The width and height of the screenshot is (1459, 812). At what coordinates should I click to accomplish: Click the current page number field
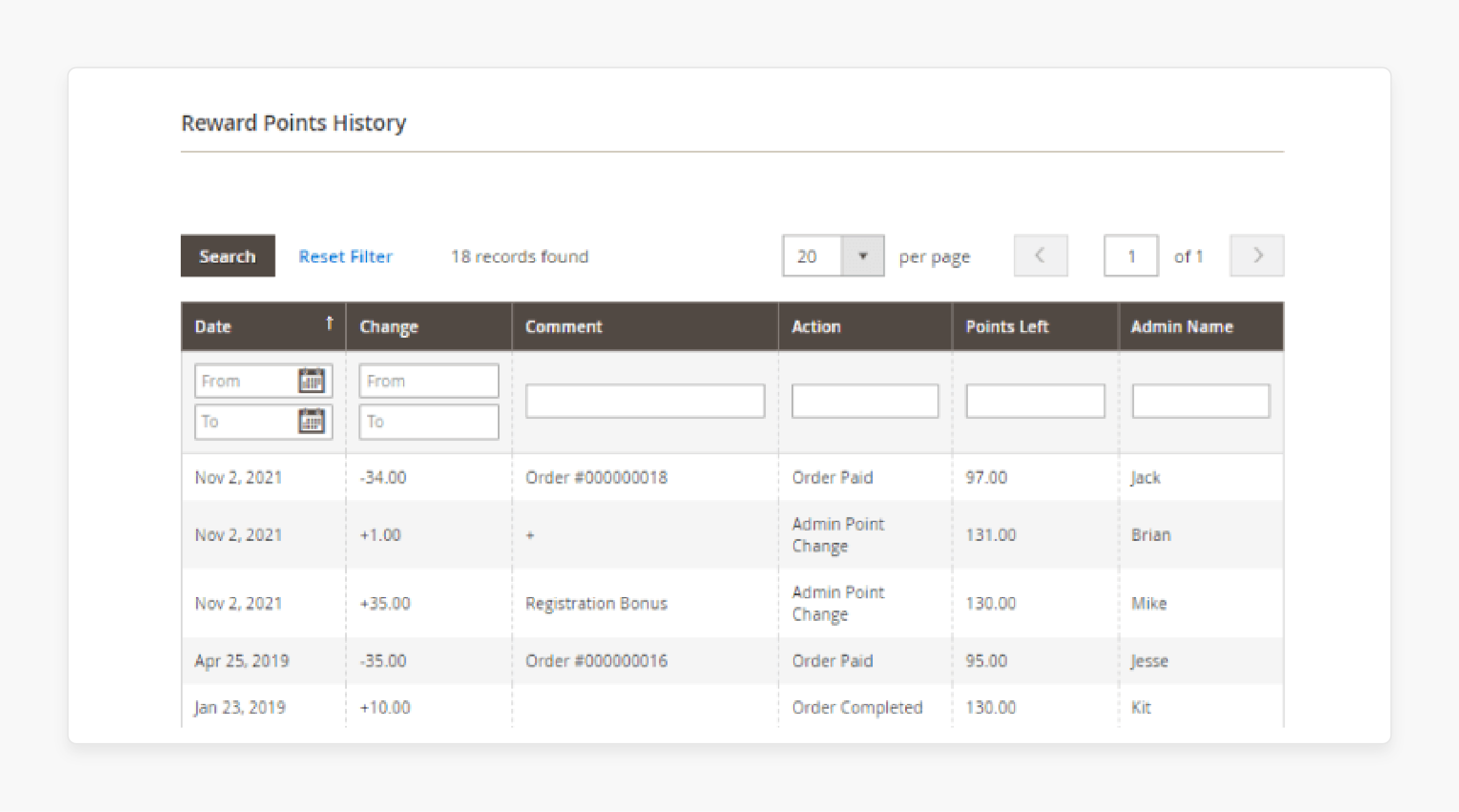pos(1131,256)
